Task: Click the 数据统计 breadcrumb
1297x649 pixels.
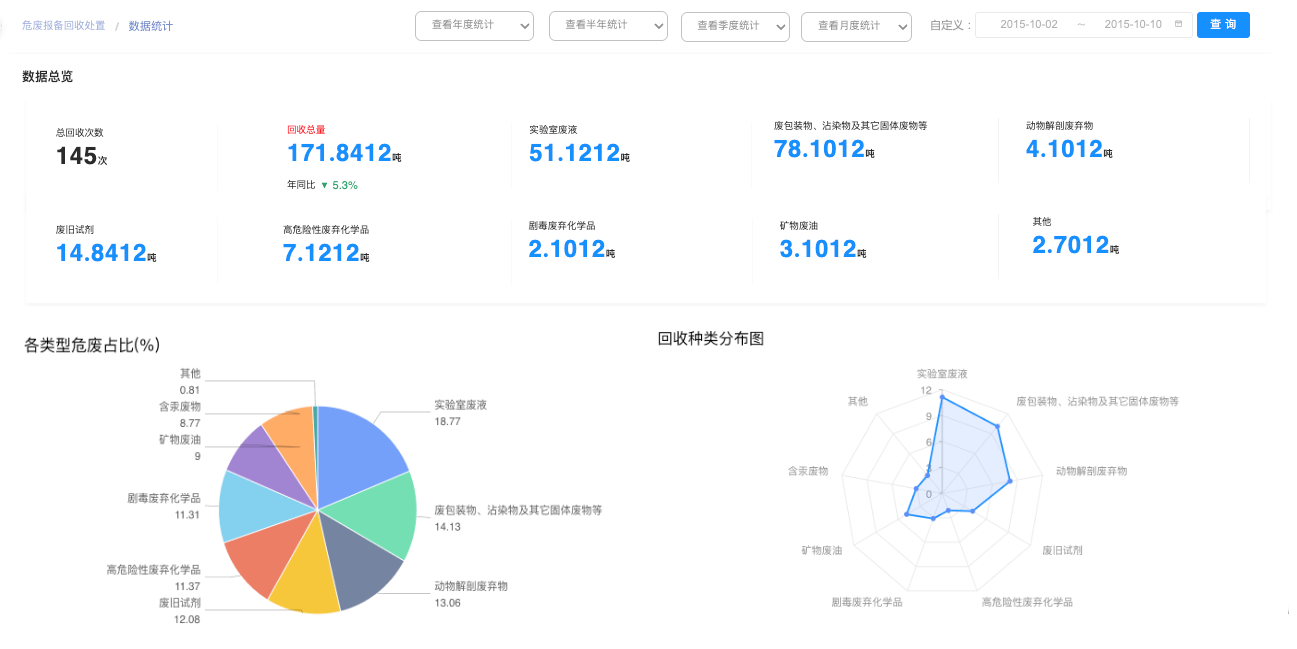Action: 149,25
